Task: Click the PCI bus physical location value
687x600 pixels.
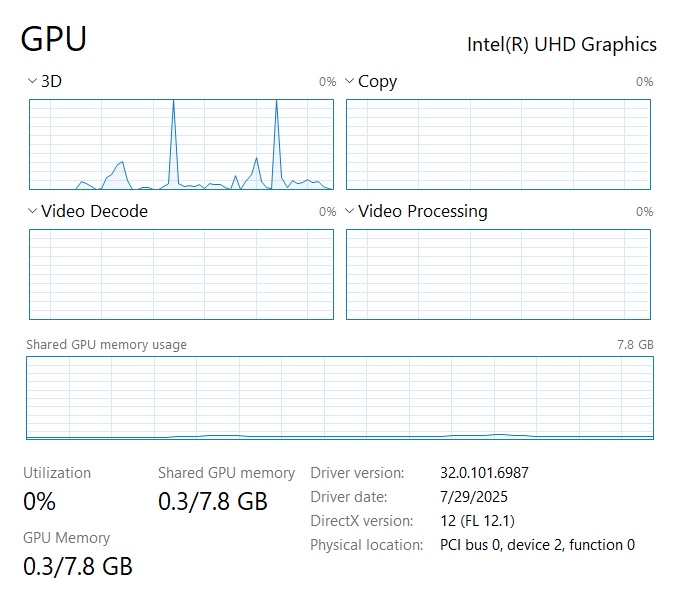Action: click(x=537, y=545)
